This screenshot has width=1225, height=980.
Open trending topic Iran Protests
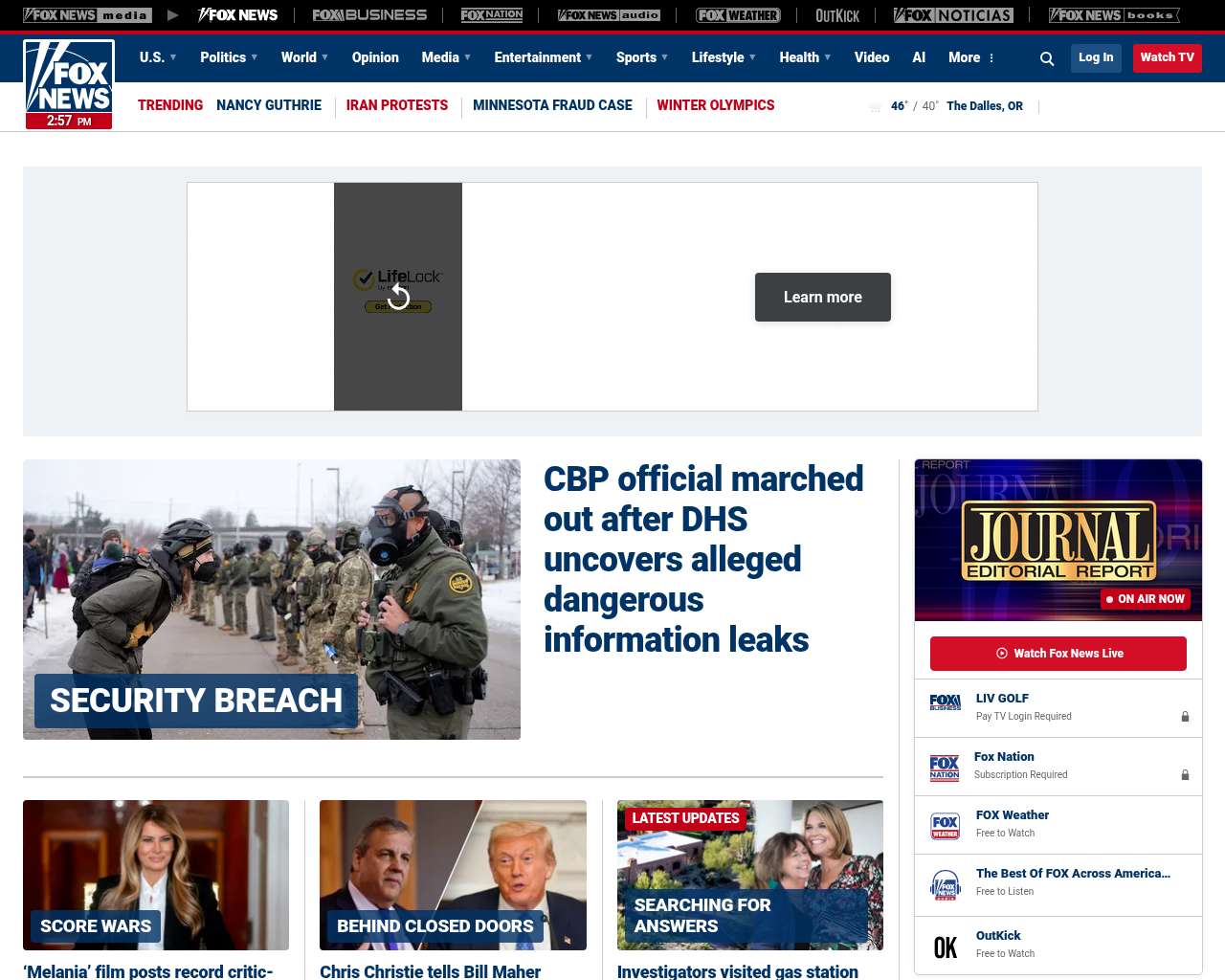click(397, 105)
